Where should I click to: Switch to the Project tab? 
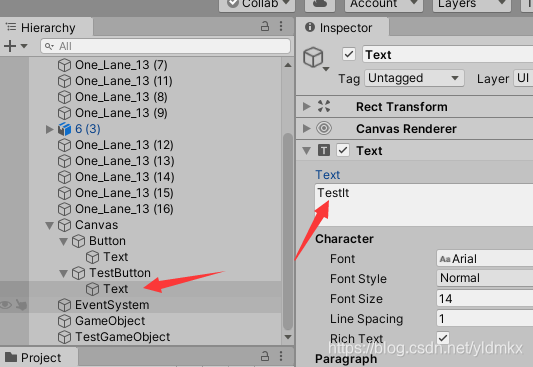click(x=39, y=357)
